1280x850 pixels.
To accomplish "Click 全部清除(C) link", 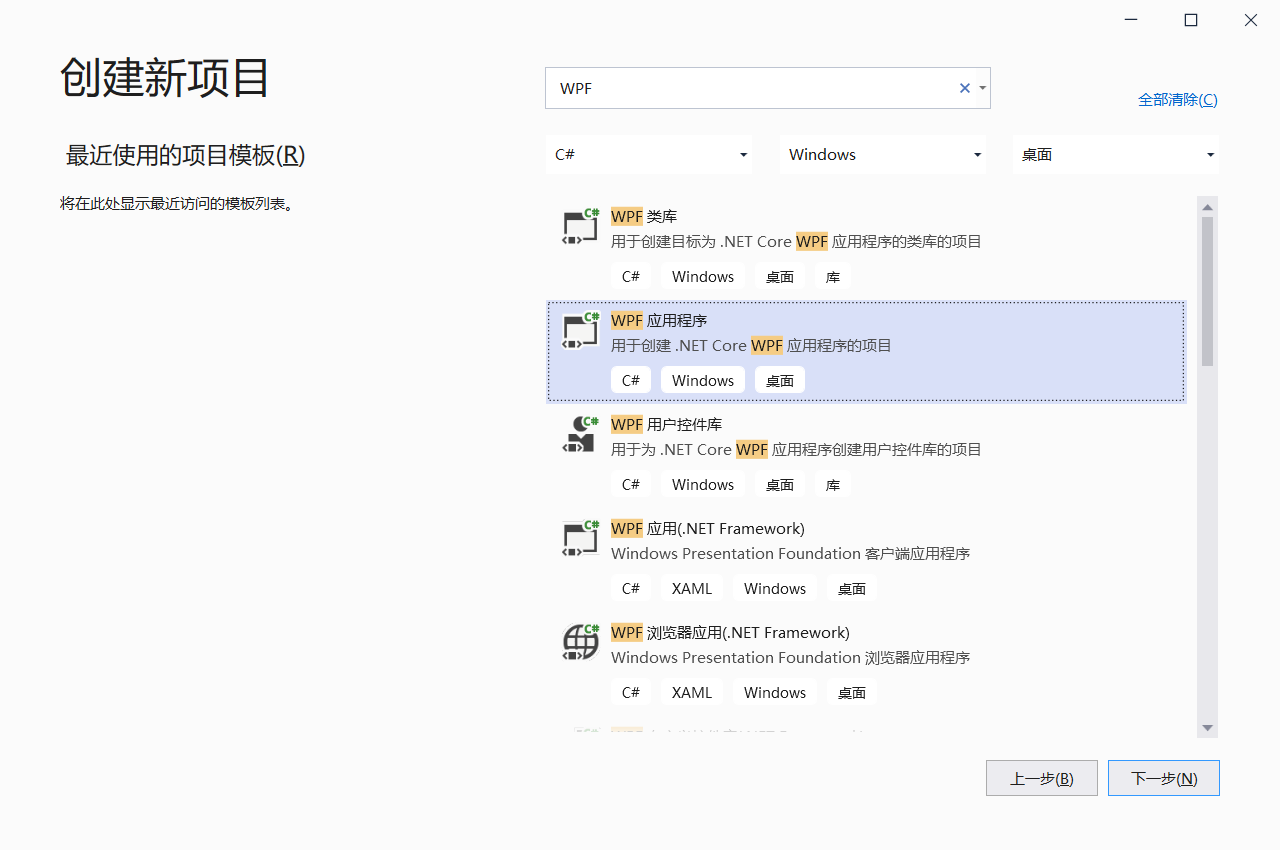I will [1178, 100].
